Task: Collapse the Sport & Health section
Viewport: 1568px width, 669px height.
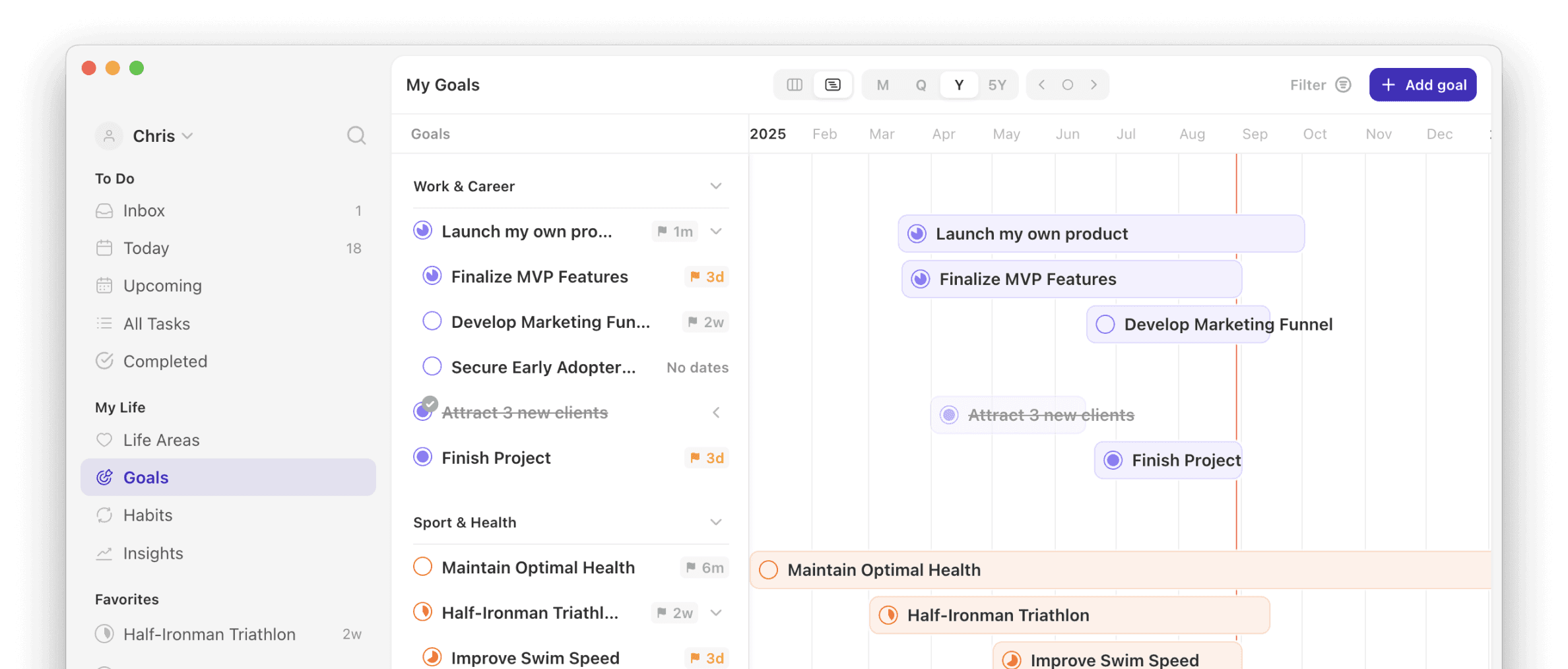Action: [716, 523]
